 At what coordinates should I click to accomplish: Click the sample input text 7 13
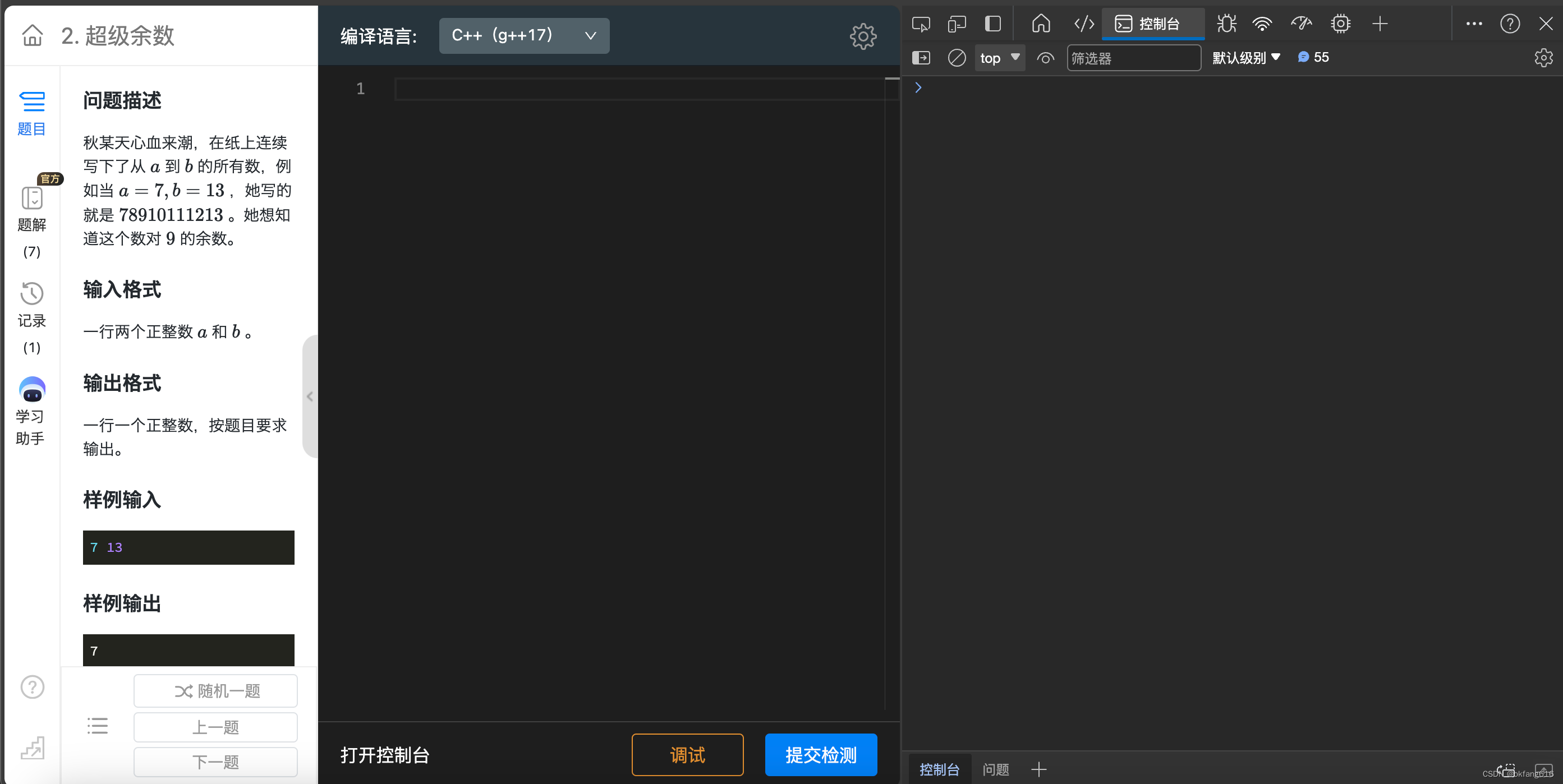pos(106,547)
